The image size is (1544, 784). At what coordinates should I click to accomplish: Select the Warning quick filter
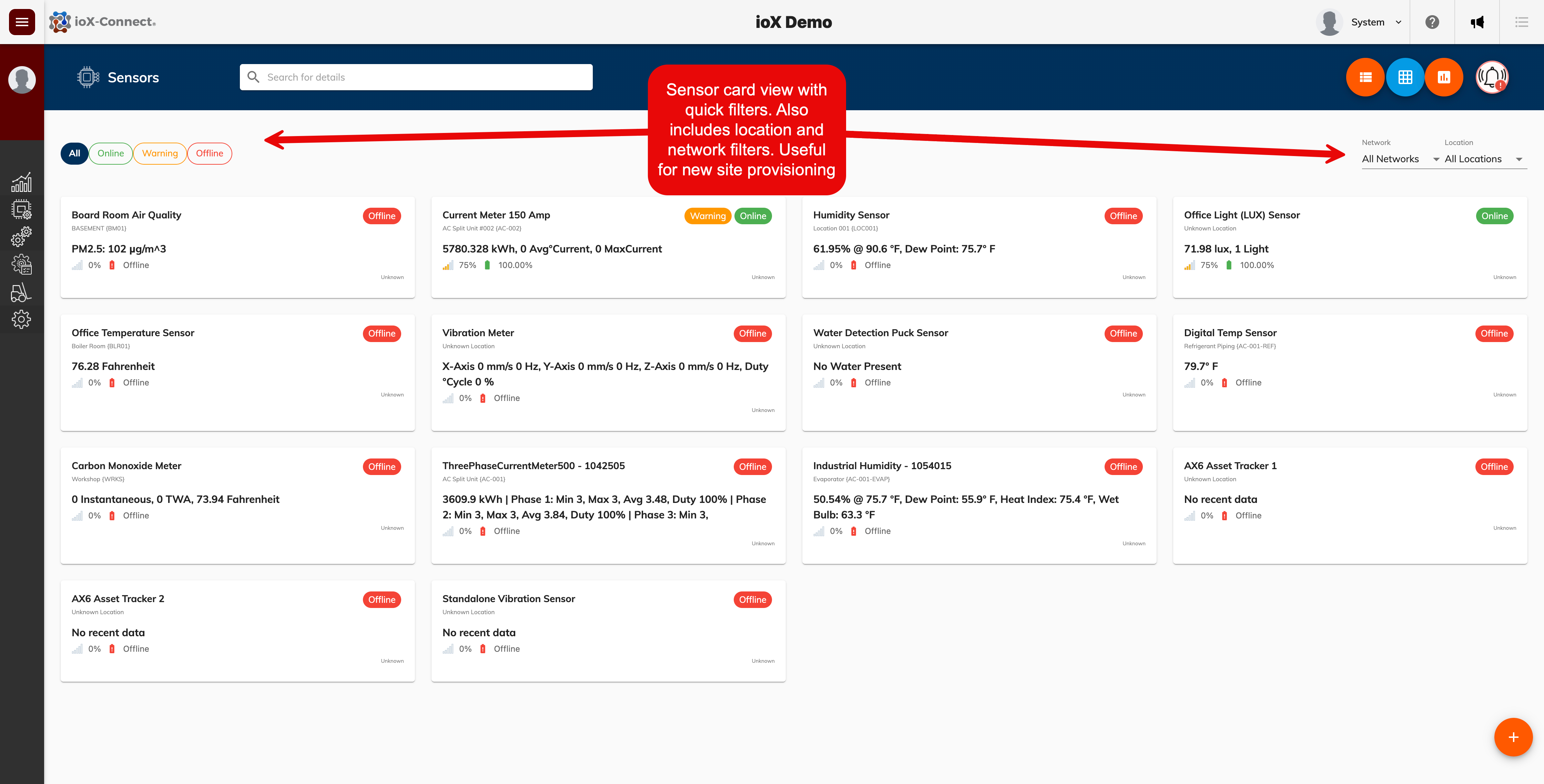tap(160, 153)
